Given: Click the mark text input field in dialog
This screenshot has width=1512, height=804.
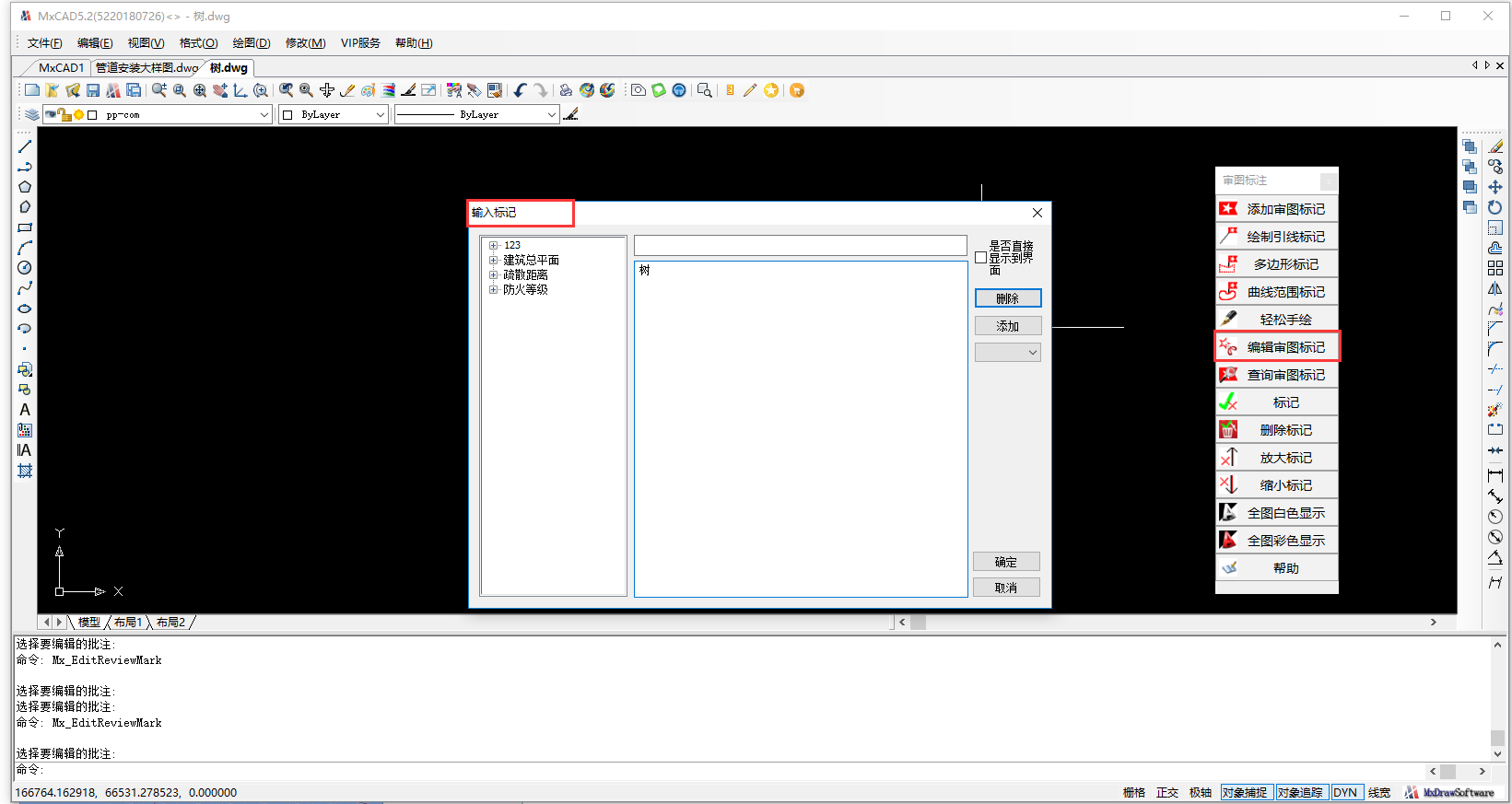Looking at the screenshot, I should pos(800,246).
